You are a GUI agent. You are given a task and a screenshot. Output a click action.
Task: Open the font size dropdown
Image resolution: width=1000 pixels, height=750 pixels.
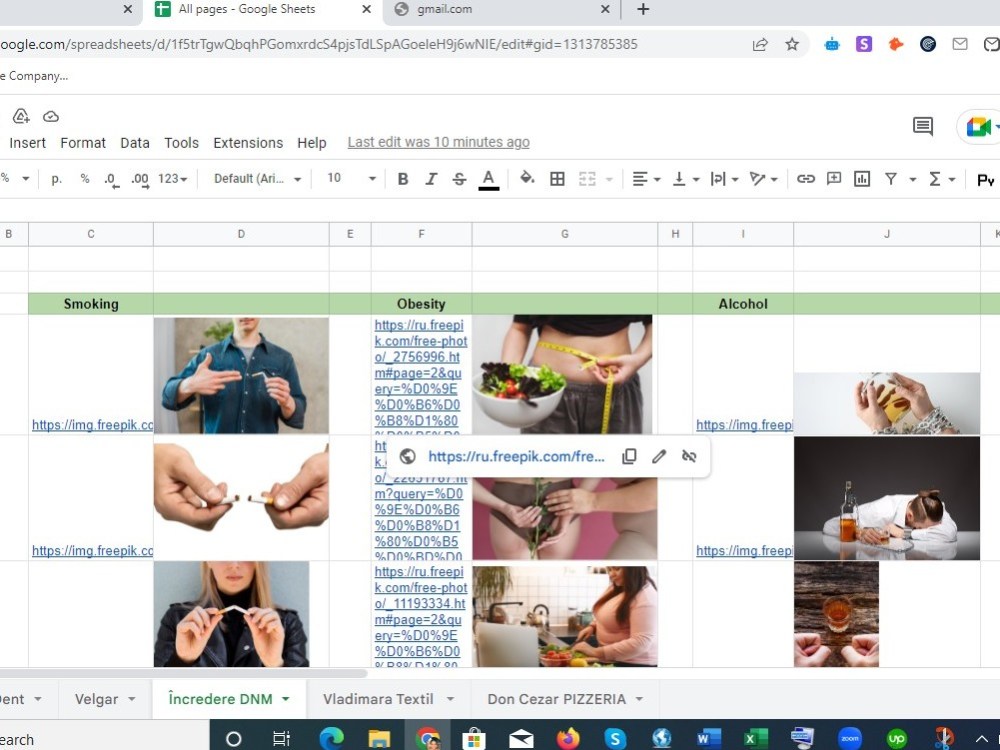351,179
